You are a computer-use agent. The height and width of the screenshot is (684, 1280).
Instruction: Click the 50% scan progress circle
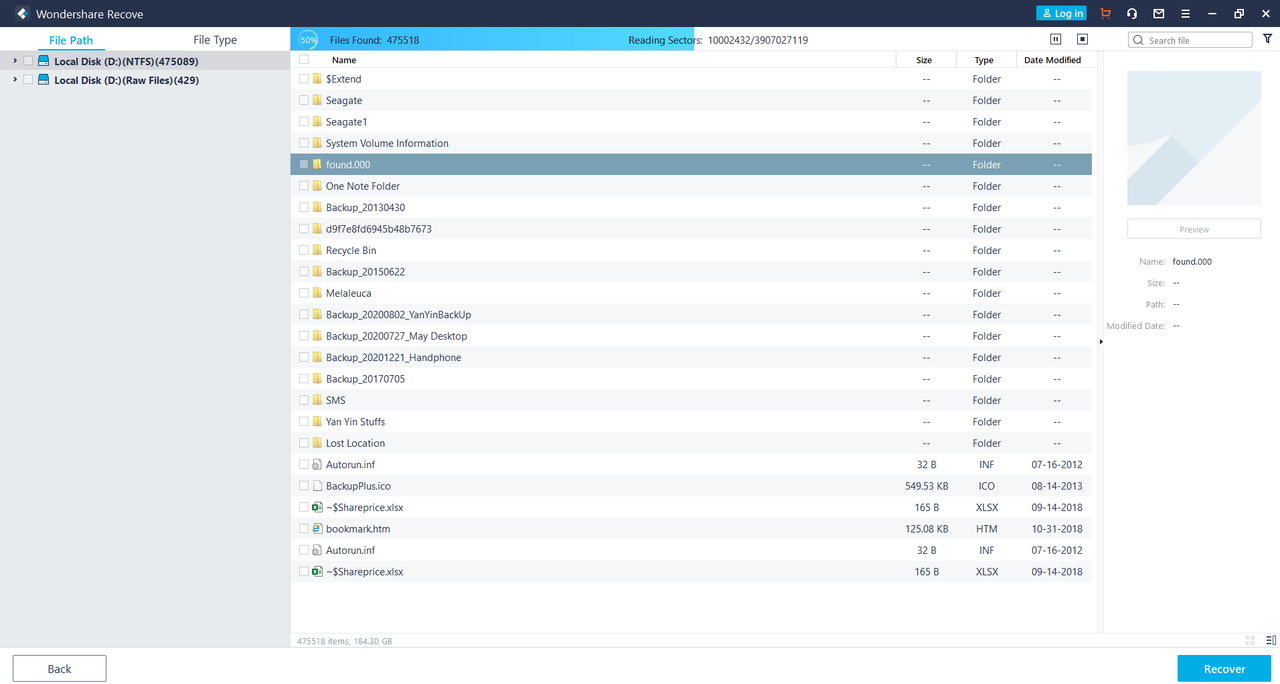308,40
